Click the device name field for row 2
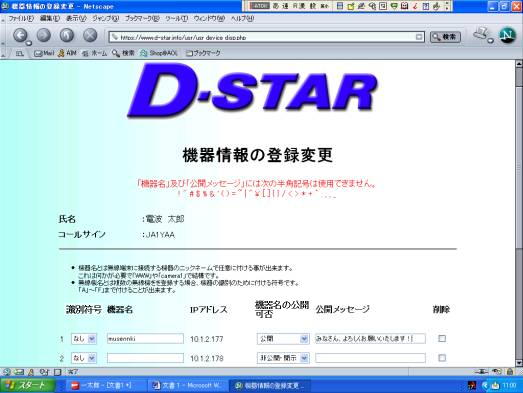The height and width of the screenshot is (393, 523). pos(145,358)
